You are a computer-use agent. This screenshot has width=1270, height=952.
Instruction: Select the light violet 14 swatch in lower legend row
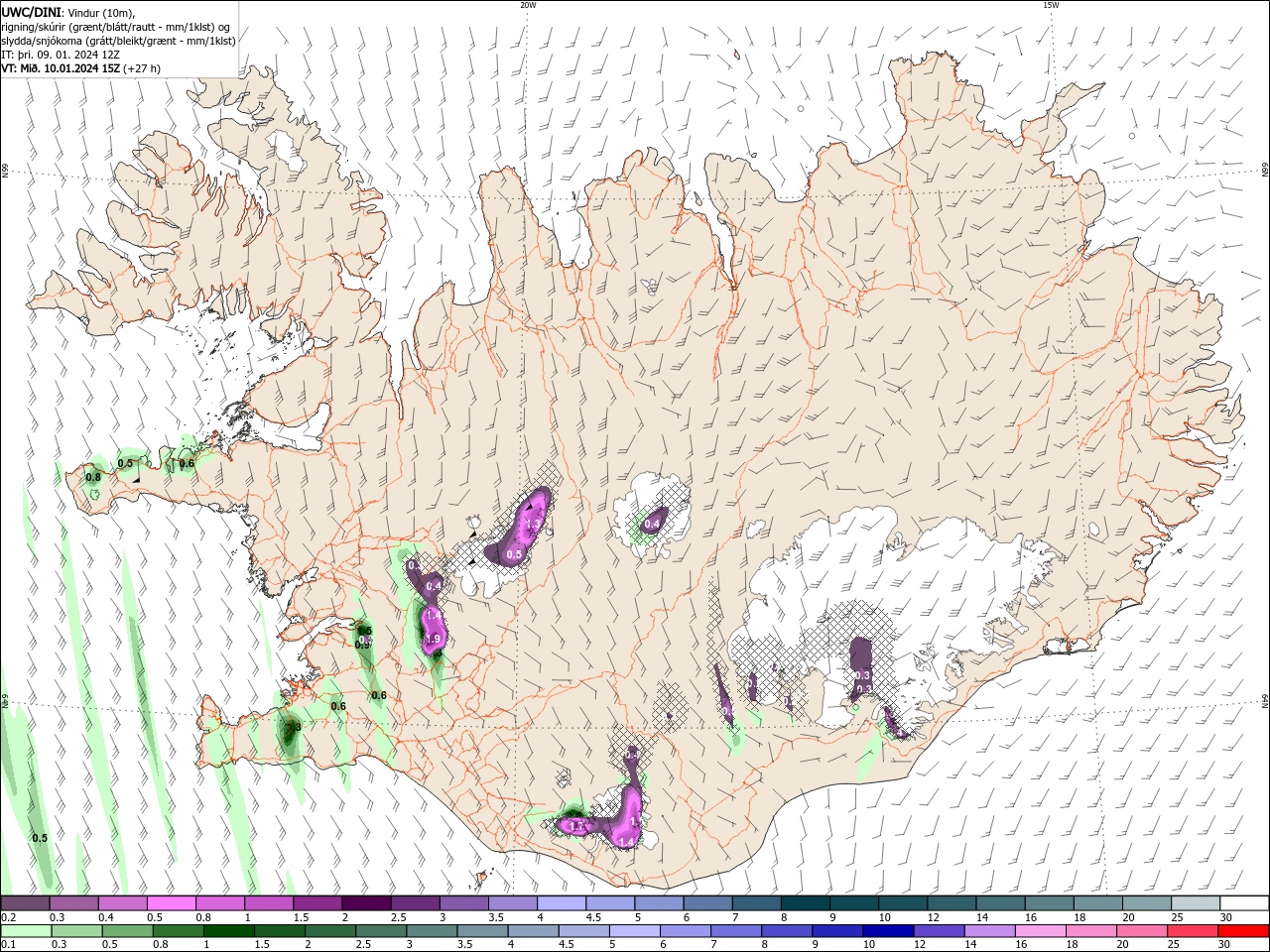(x=989, y=931)
